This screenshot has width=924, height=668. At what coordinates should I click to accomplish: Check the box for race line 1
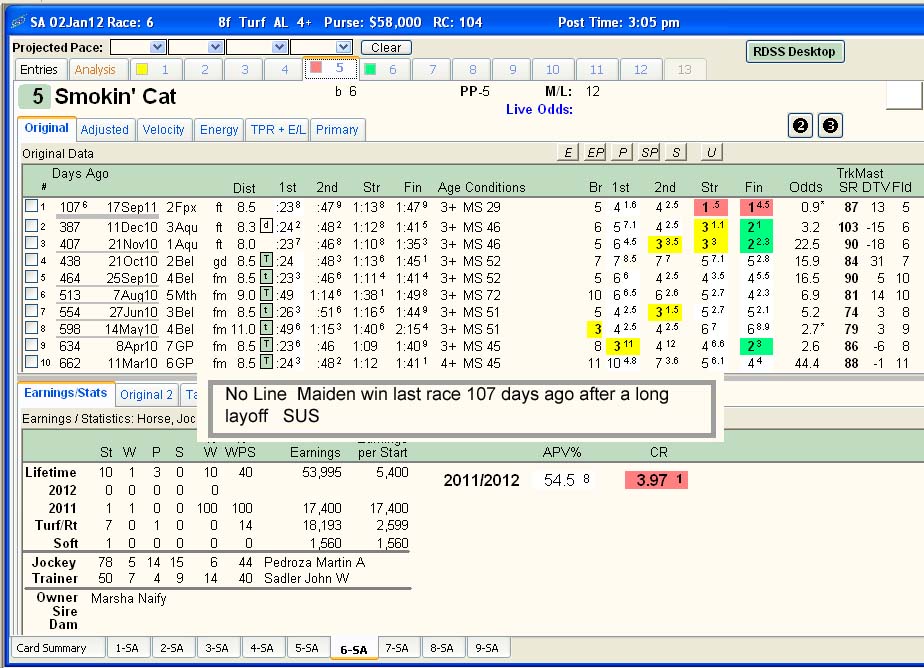[31, 206]
